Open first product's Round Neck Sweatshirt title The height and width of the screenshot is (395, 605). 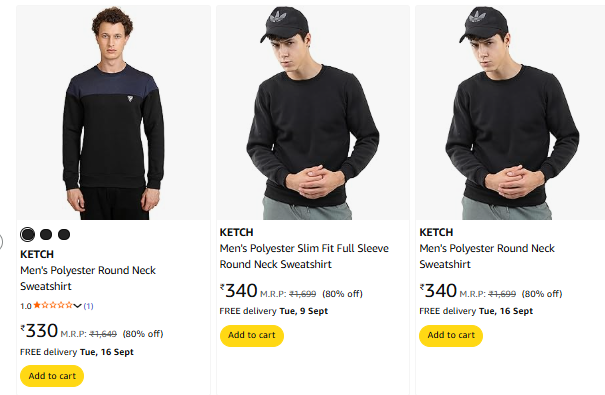click(x=88, y=278)
